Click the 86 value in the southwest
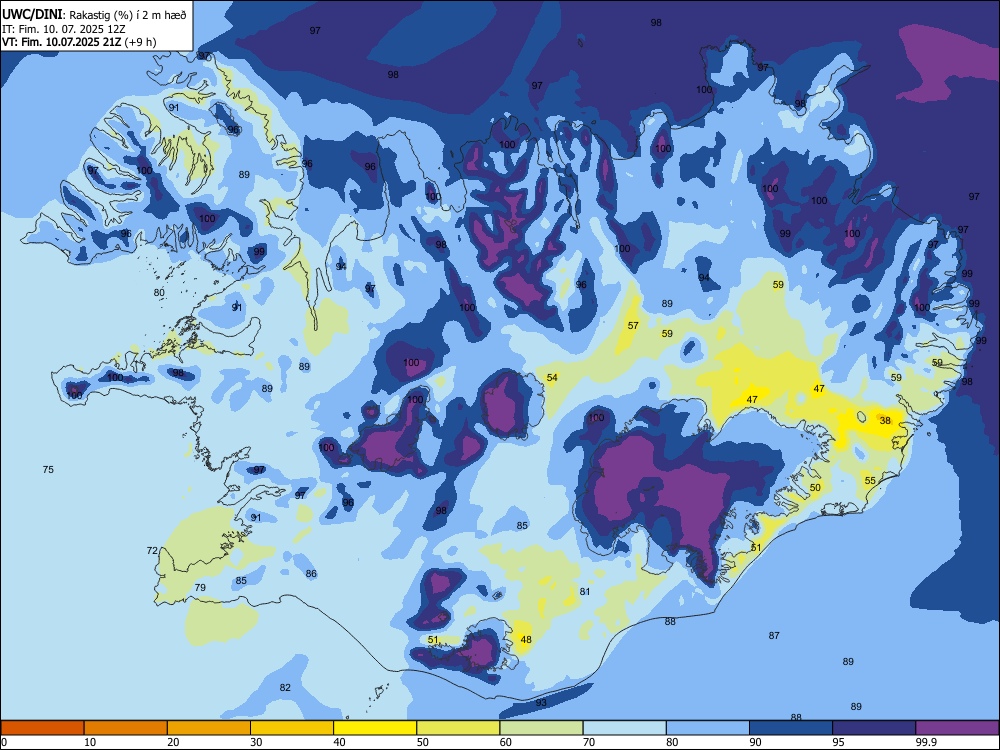The height and width of the screenshot is (750, 1000). click(311, 574)
